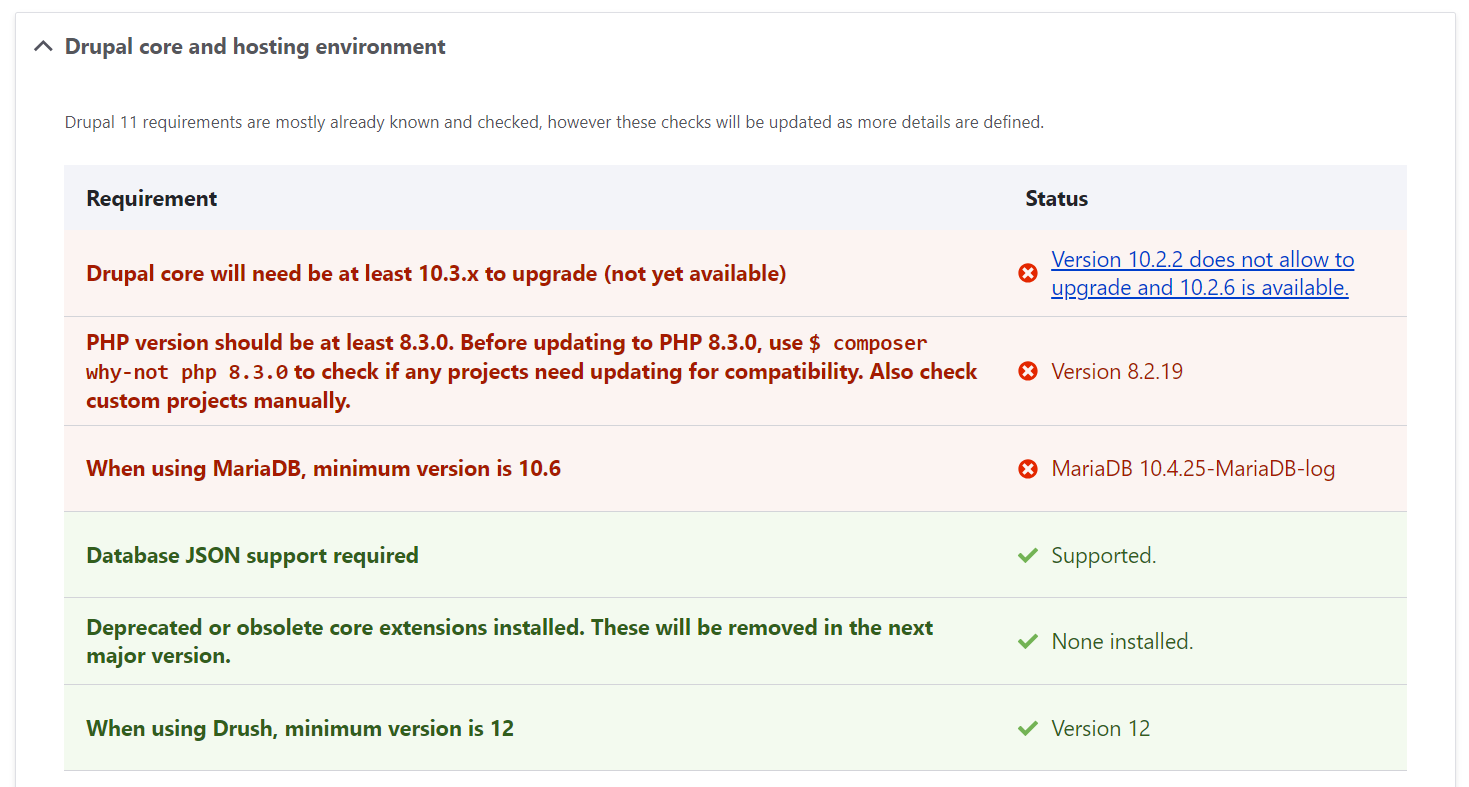Image resolution: width=1469 pixels, height=787 pixels.
Task: Collapse the Drupal core and hosting environment section
Action: pos(43,46)
